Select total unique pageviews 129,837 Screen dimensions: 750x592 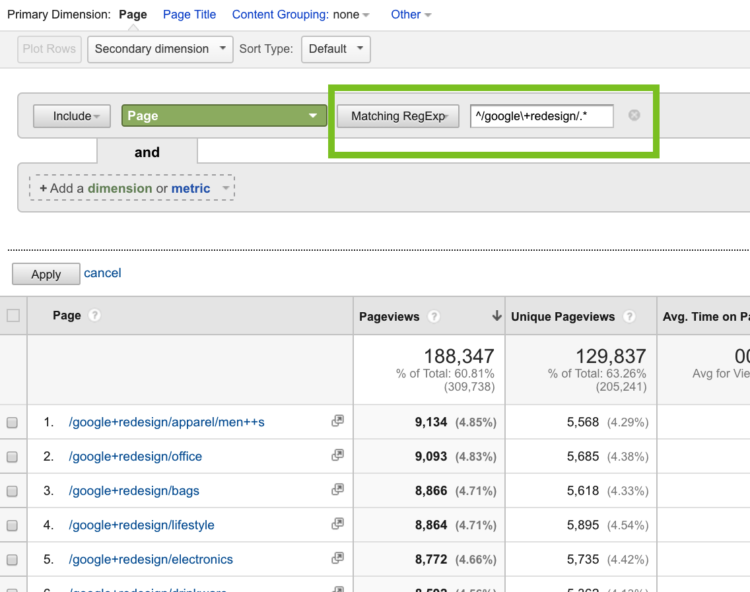pyautogui.click(x=610, y=356)
